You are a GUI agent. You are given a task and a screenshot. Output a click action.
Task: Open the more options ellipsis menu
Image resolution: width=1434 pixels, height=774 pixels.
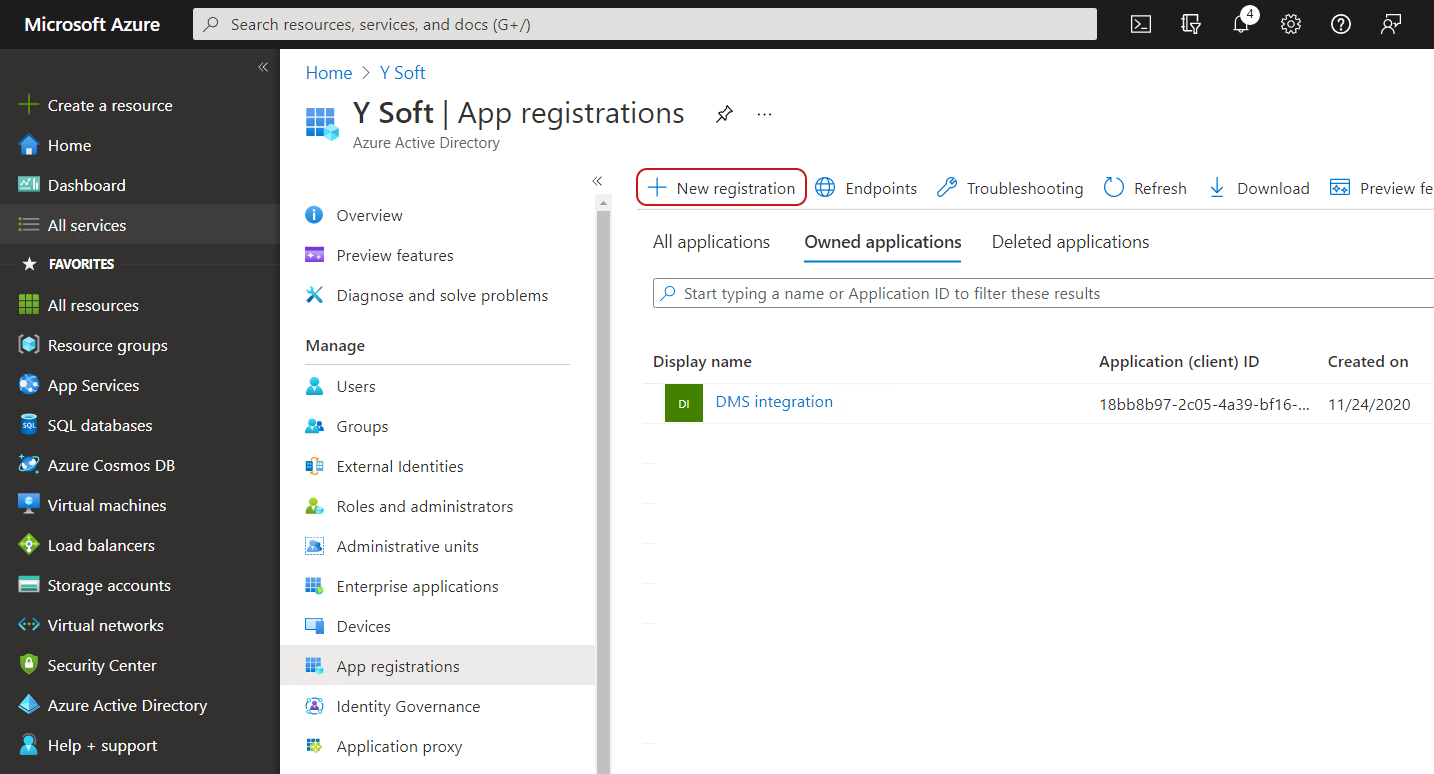point(764,114)
